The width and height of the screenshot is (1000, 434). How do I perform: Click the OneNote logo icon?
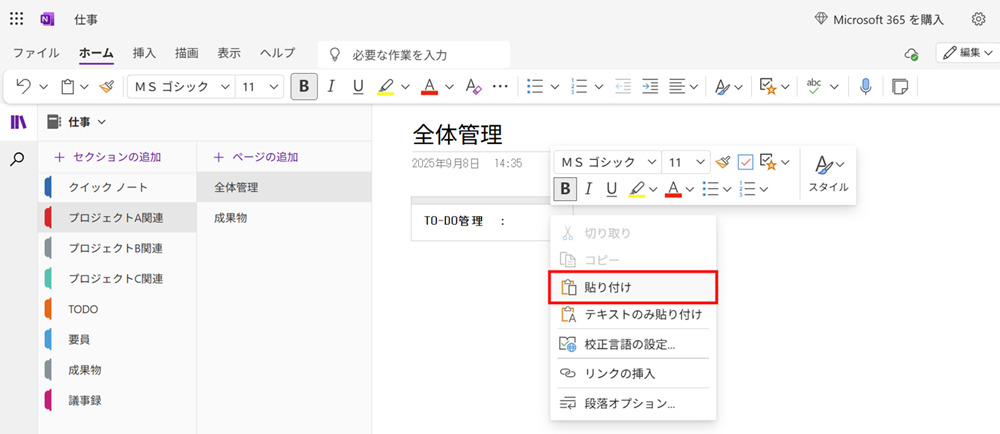(x=47, y=19)
